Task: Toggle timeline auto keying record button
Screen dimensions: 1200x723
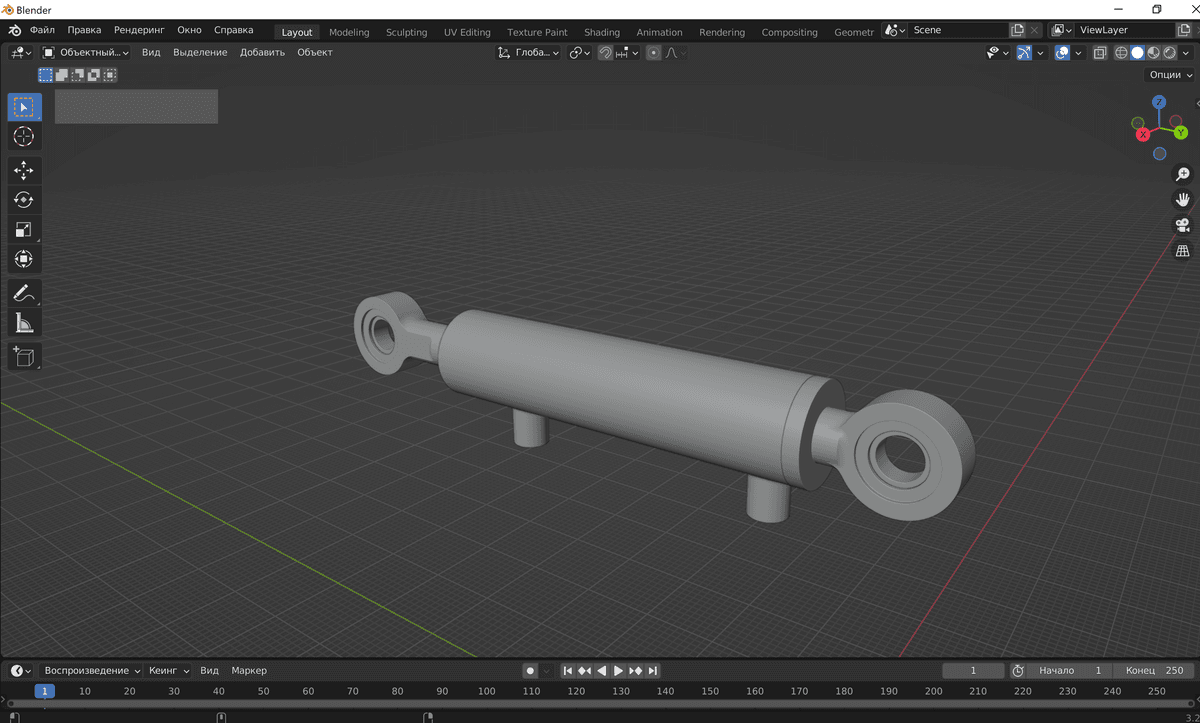Action: [531, 670]
